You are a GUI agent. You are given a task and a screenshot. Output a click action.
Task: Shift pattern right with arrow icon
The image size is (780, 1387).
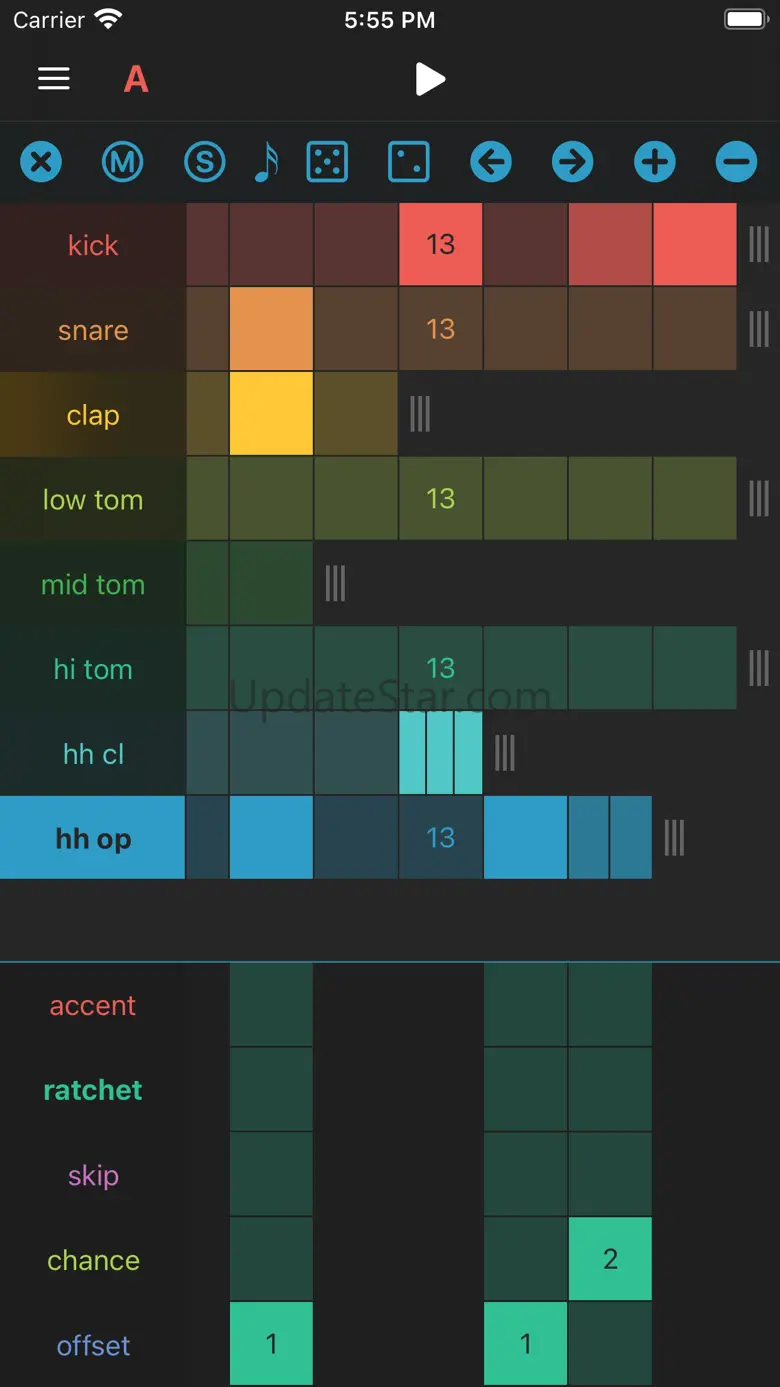tap(572, 161)
